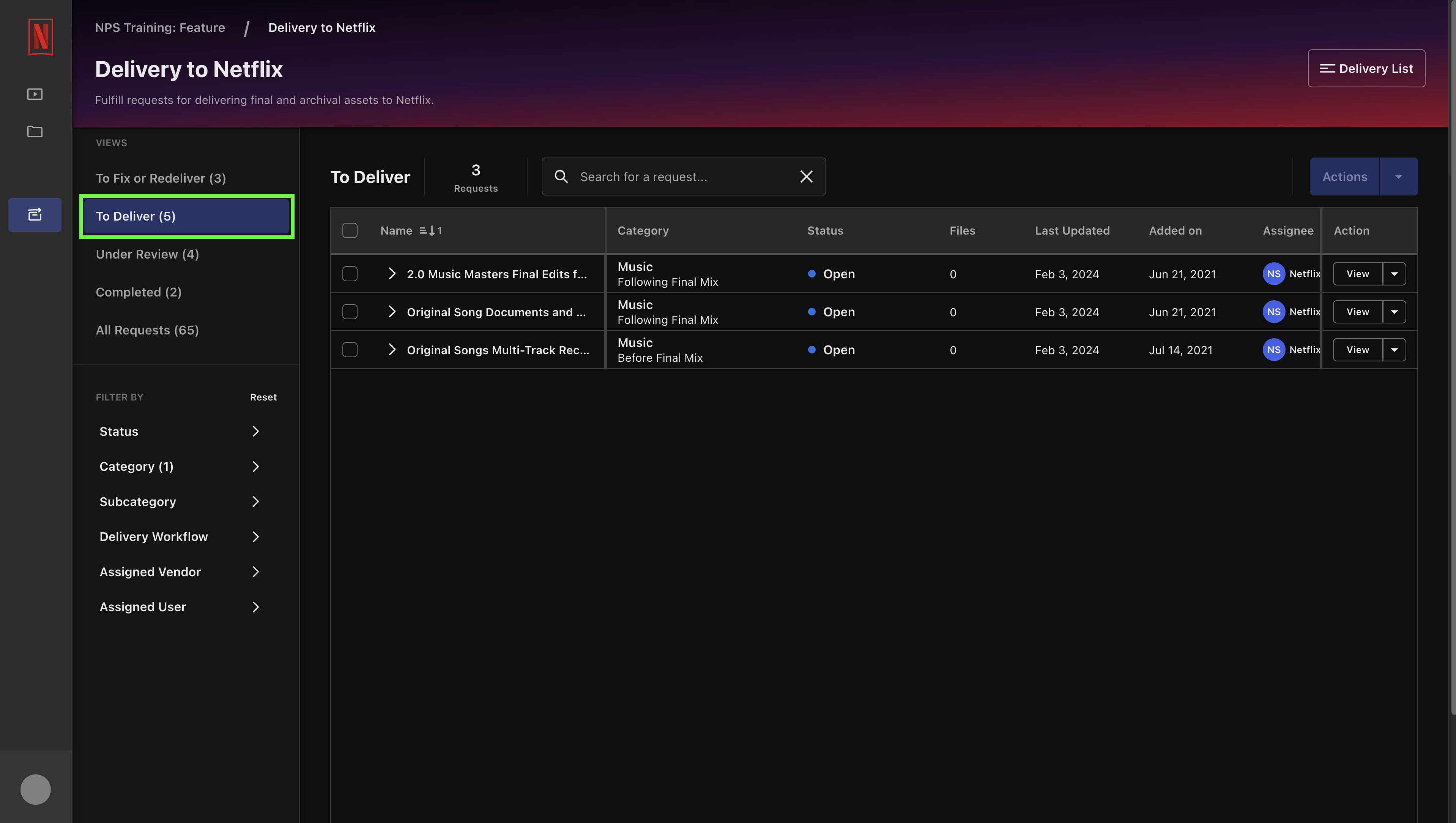Sort by the Files column header

962,231
